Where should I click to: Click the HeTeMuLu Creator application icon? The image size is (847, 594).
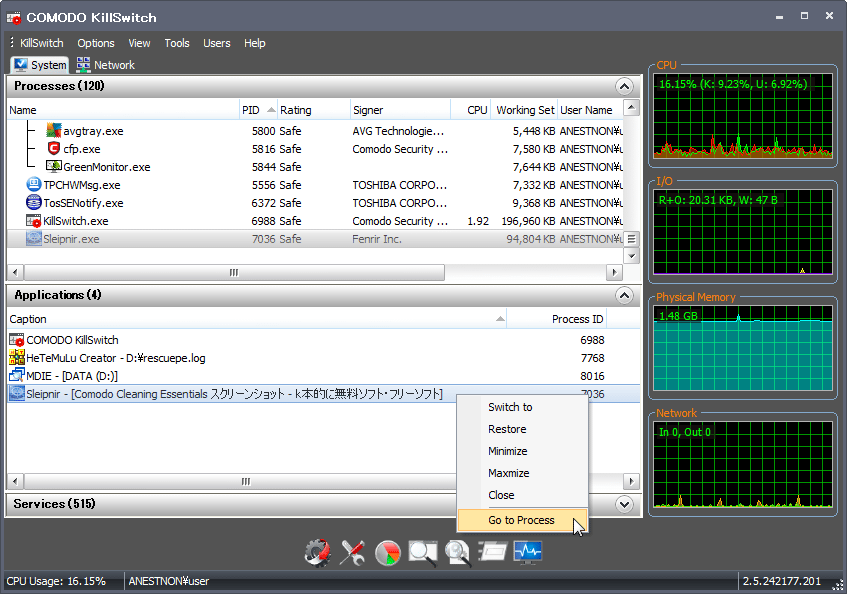click(x=17, y=357)
